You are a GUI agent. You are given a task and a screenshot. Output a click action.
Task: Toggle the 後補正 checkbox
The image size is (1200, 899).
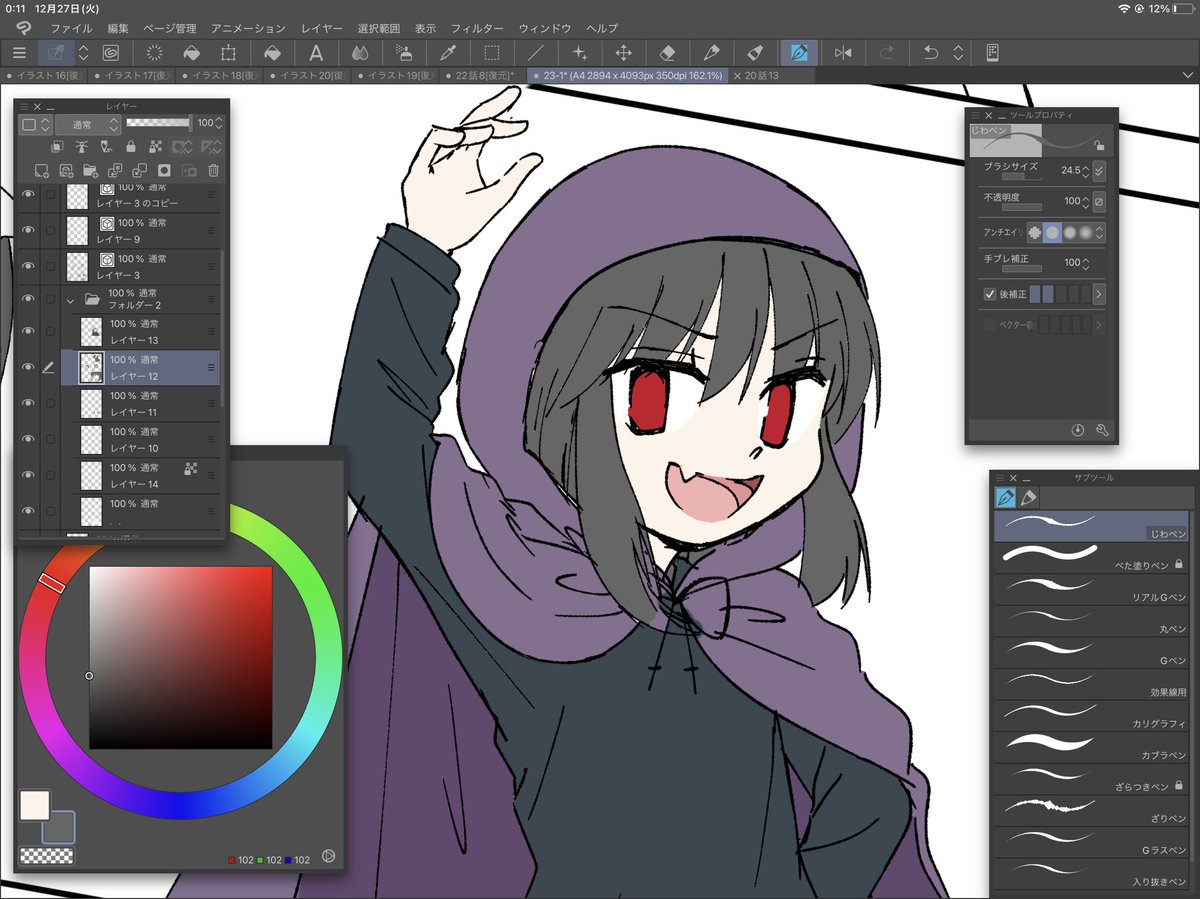coord(990,294)
